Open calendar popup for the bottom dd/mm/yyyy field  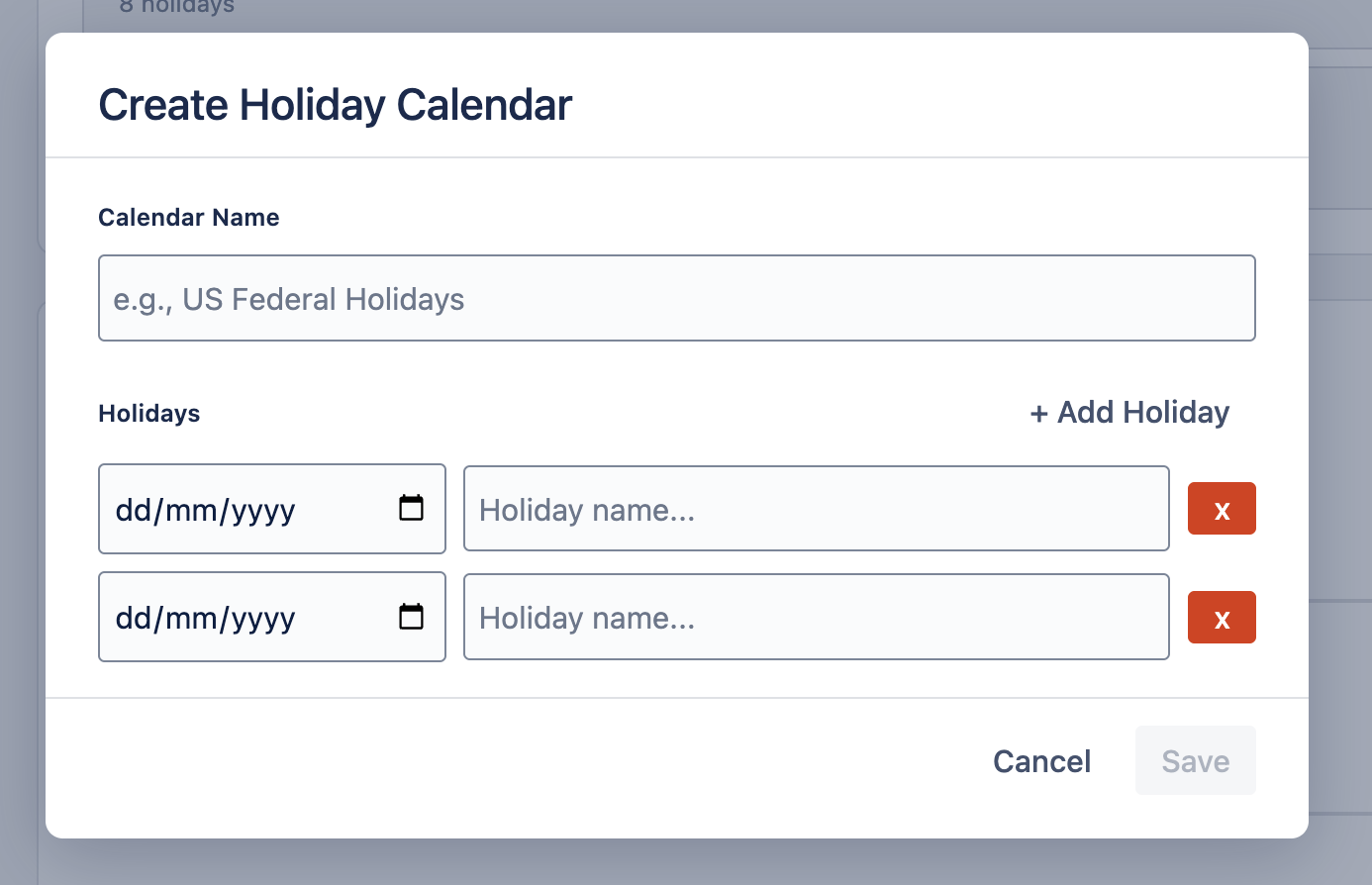click(x=413, y=615)
